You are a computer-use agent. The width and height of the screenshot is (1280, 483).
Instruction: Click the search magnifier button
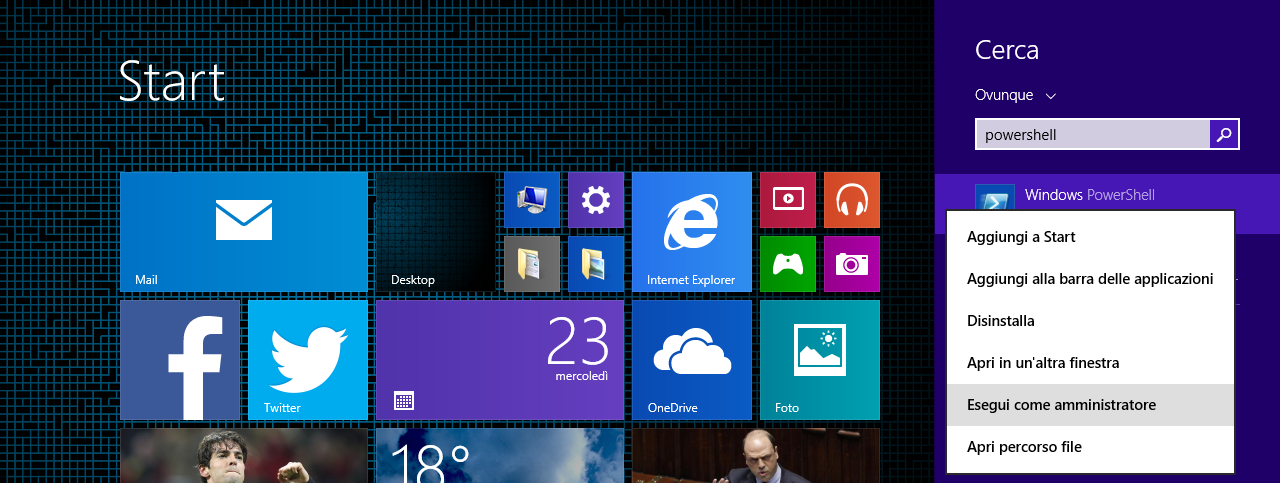(1225, 134)
